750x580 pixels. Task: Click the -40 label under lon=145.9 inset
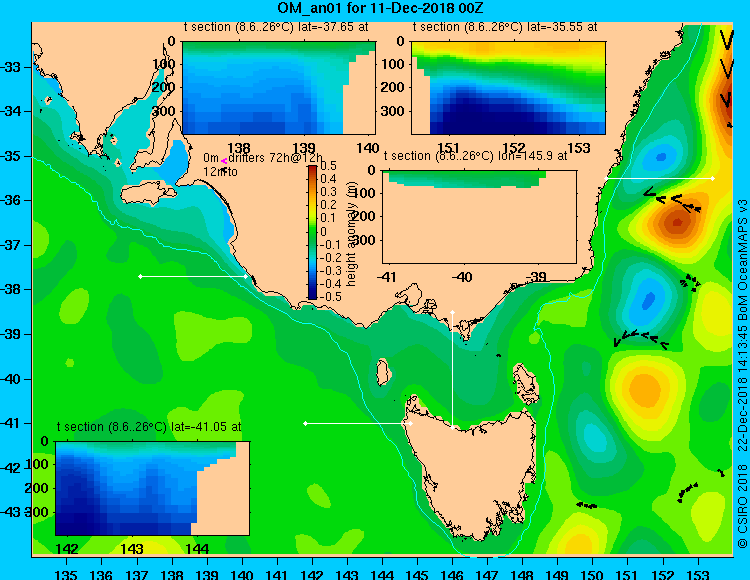coord(462,277)
